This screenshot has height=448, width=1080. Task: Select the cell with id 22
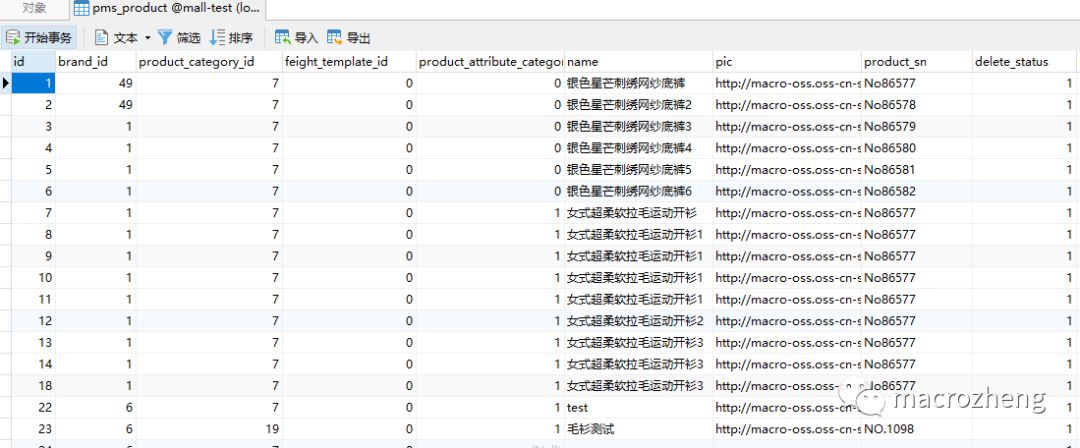34,407
